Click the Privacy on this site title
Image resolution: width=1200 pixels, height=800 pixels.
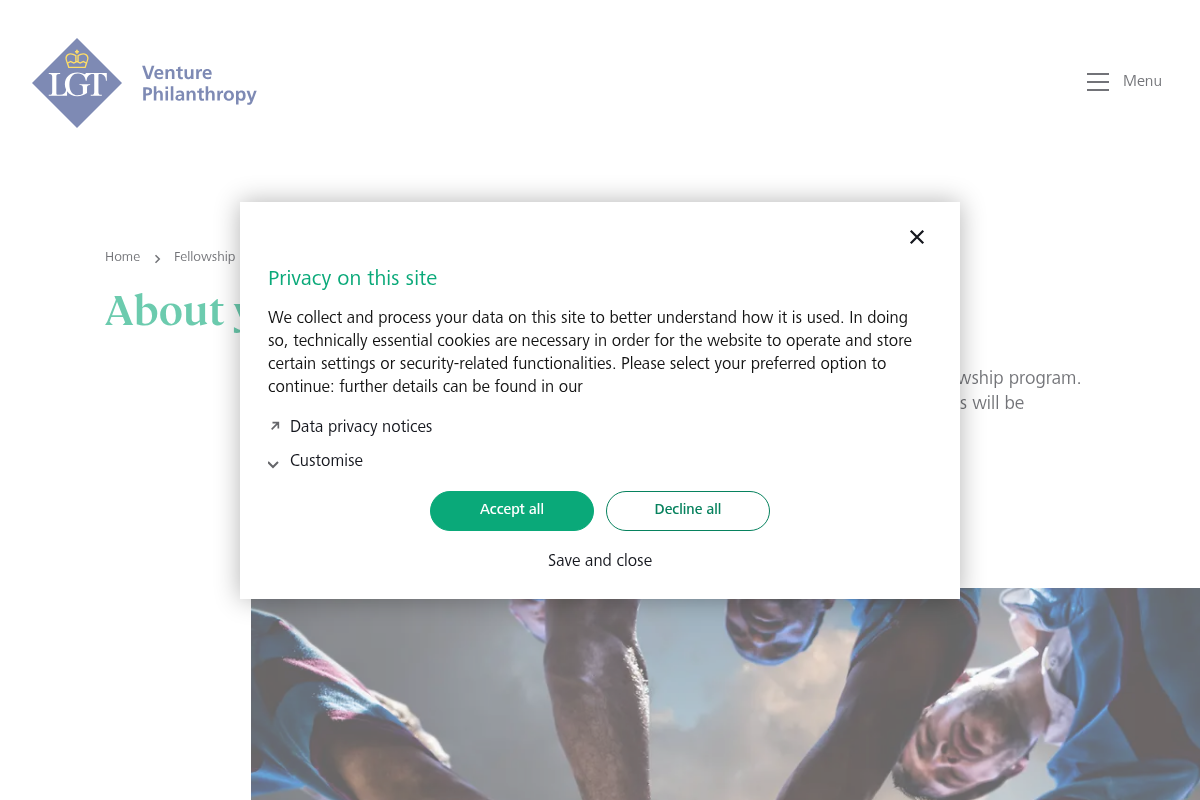[352, 278]
